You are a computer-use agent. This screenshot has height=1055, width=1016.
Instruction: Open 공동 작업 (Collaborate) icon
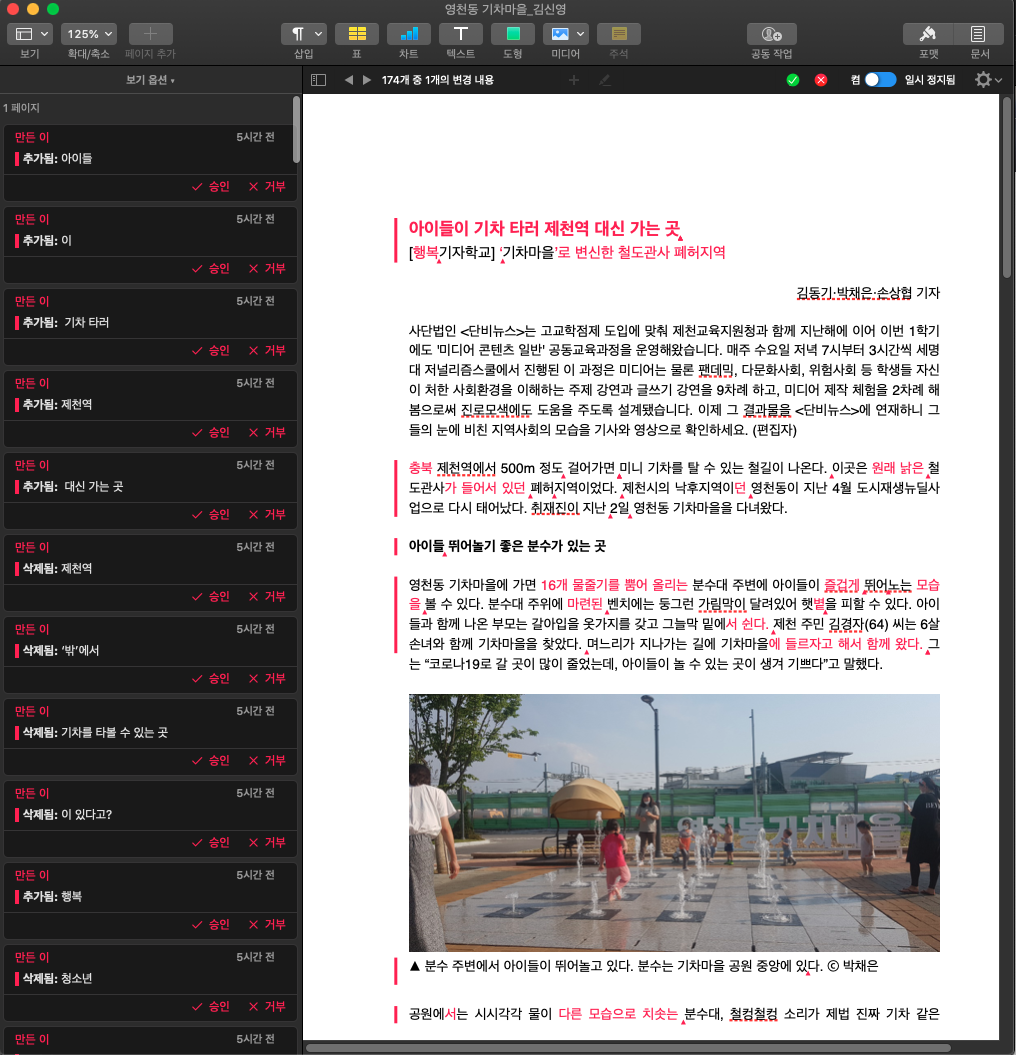tap(772, 34)
